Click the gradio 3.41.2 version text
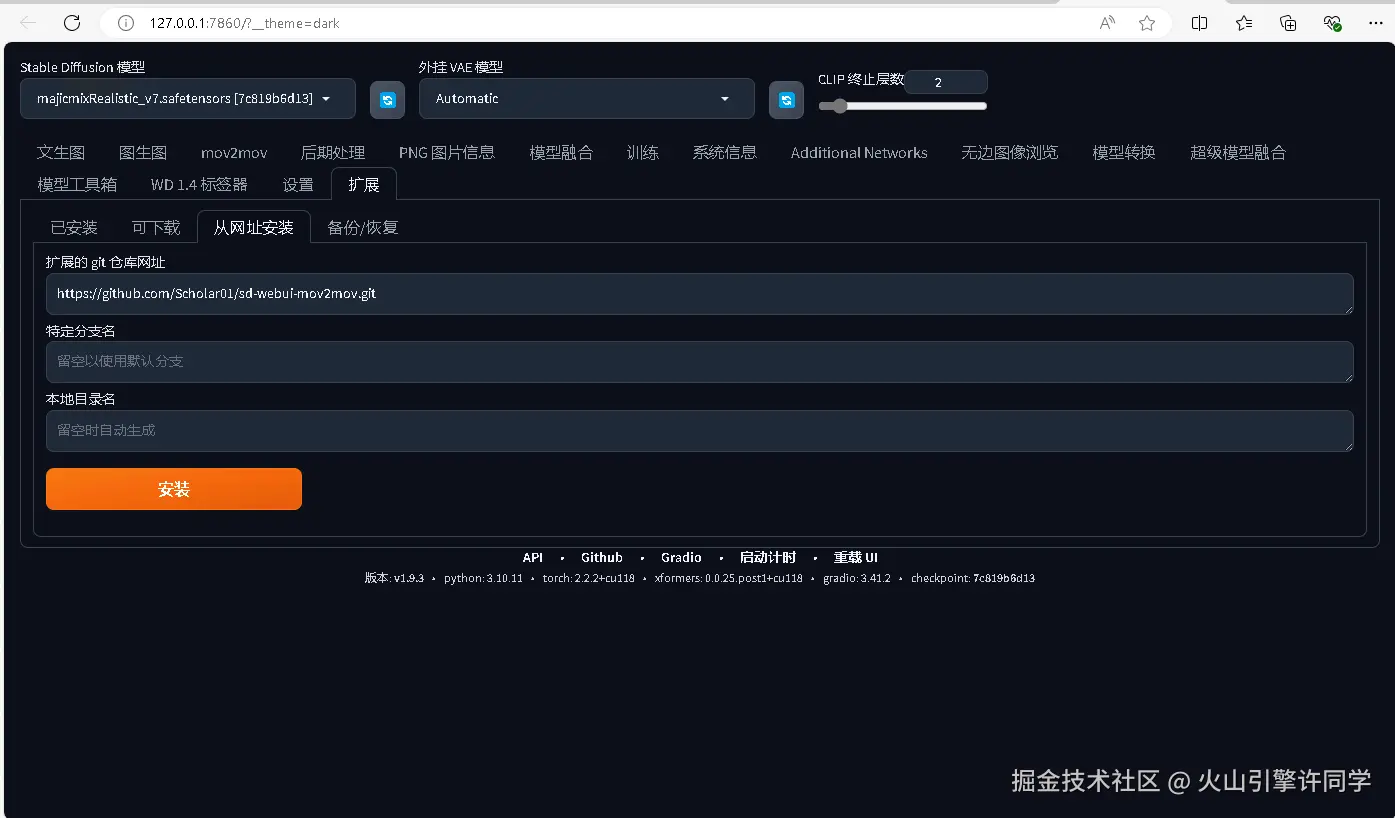Screen dimensions: 1395x818 tap(857, 579)
